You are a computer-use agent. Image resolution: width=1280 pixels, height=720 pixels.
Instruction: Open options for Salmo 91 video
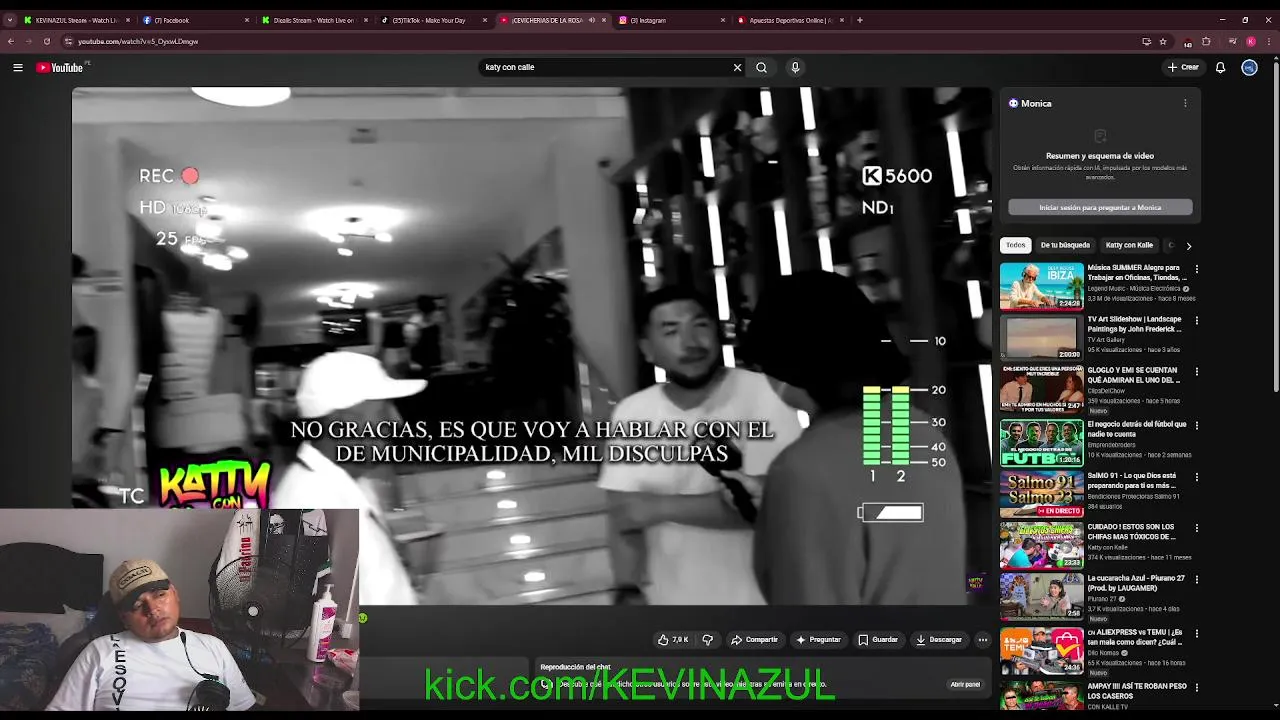tap(1196, 477)
